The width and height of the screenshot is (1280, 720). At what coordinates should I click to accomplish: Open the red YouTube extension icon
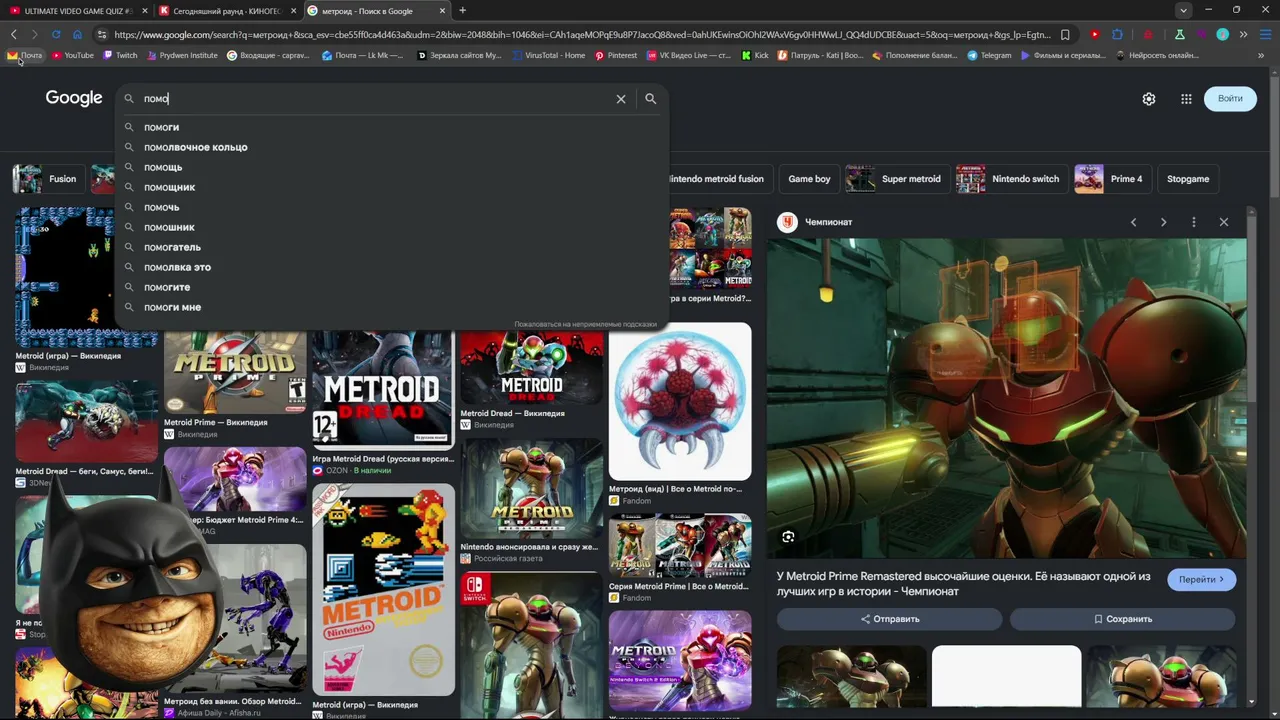click(1095, 34)
